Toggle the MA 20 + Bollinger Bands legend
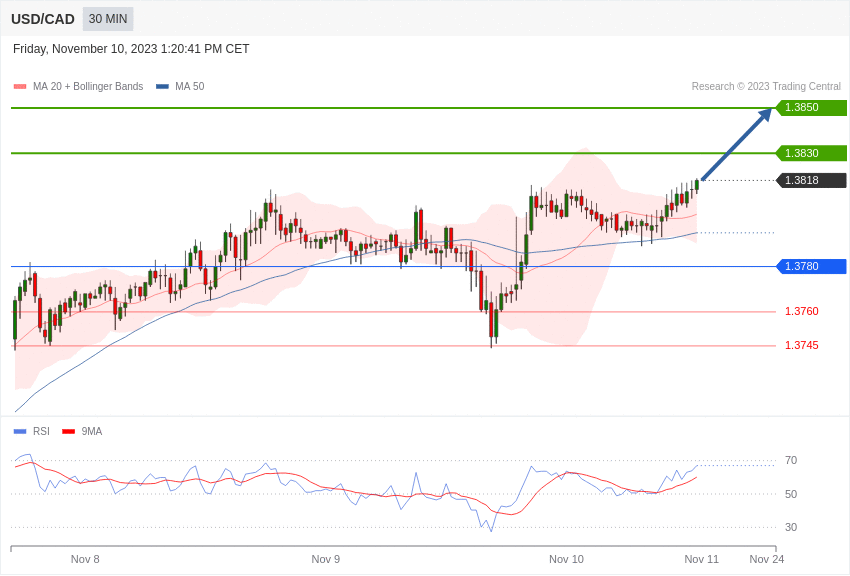The width and height of the screenshot is (850, 576). (x=79, y=86)
